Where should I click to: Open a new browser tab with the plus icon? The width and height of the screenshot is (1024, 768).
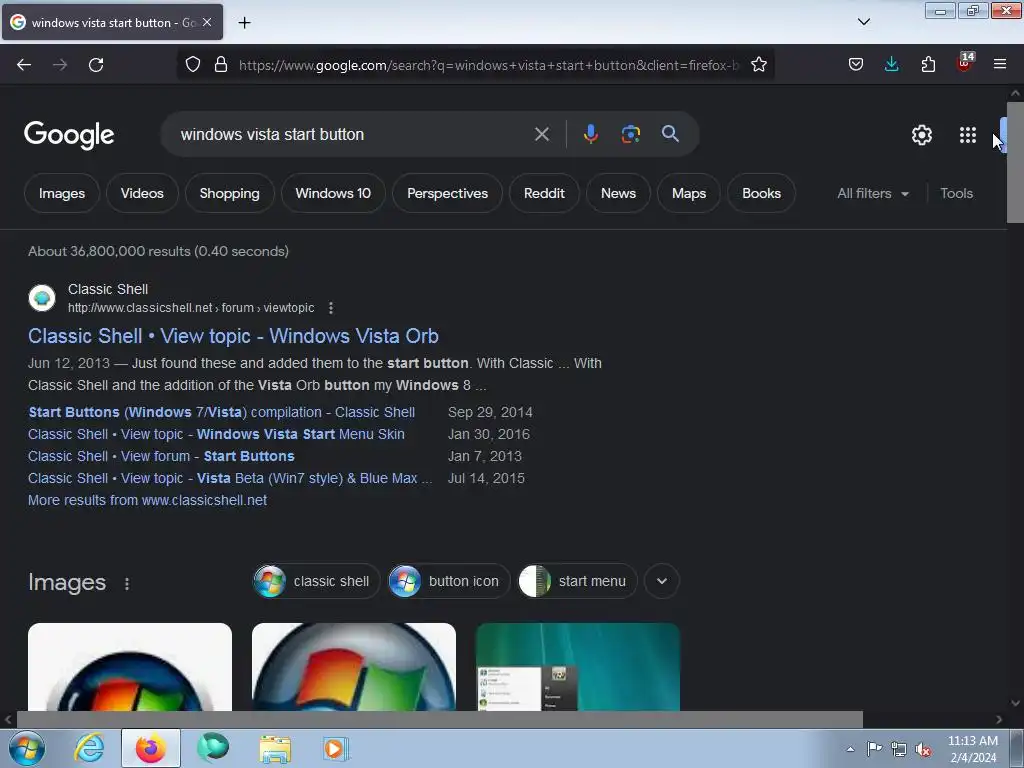tap(244, 23)
